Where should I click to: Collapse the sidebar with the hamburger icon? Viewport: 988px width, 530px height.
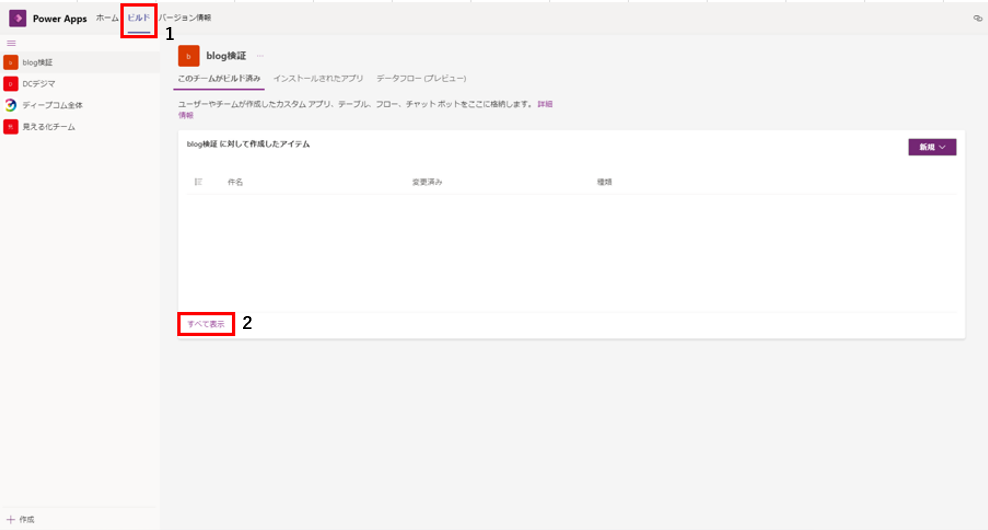pyautogui.click(x=11, y=43)
